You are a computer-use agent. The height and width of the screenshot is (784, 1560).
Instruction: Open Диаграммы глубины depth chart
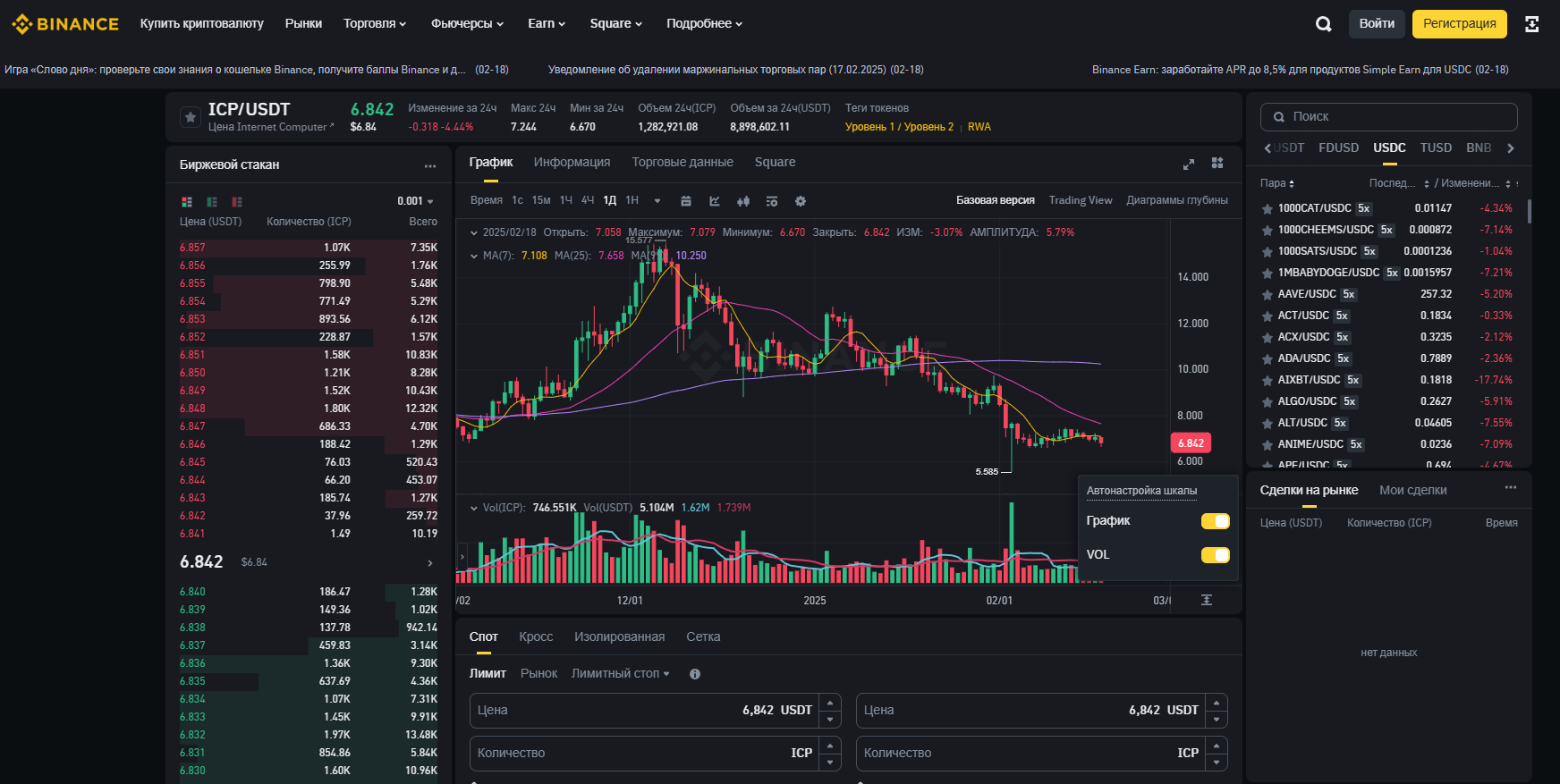(1177, 200)
